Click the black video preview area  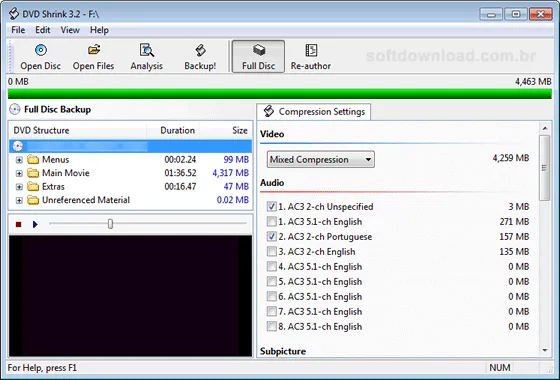click(x=131, y=296)
